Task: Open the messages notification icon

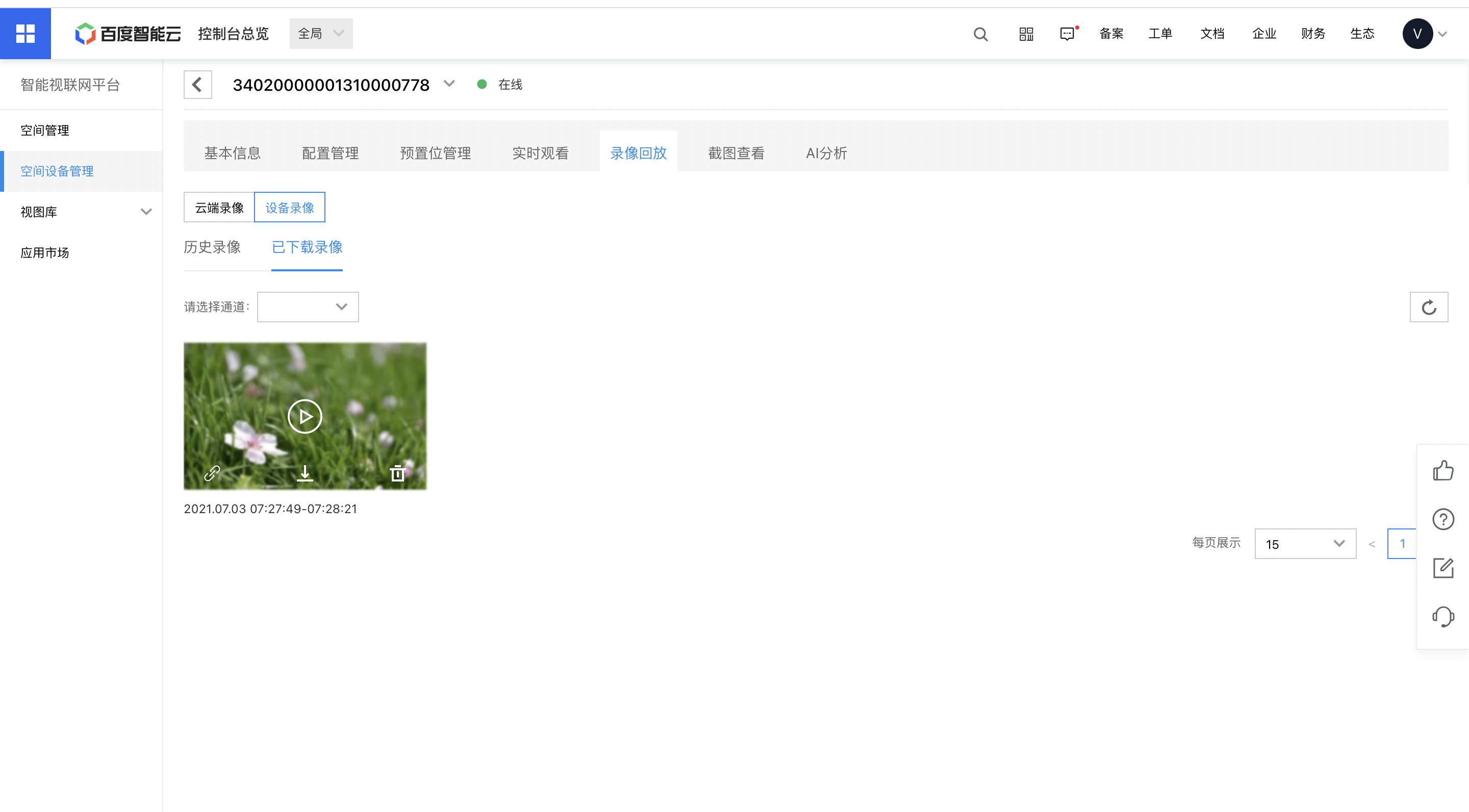Action: point(1068,34)
